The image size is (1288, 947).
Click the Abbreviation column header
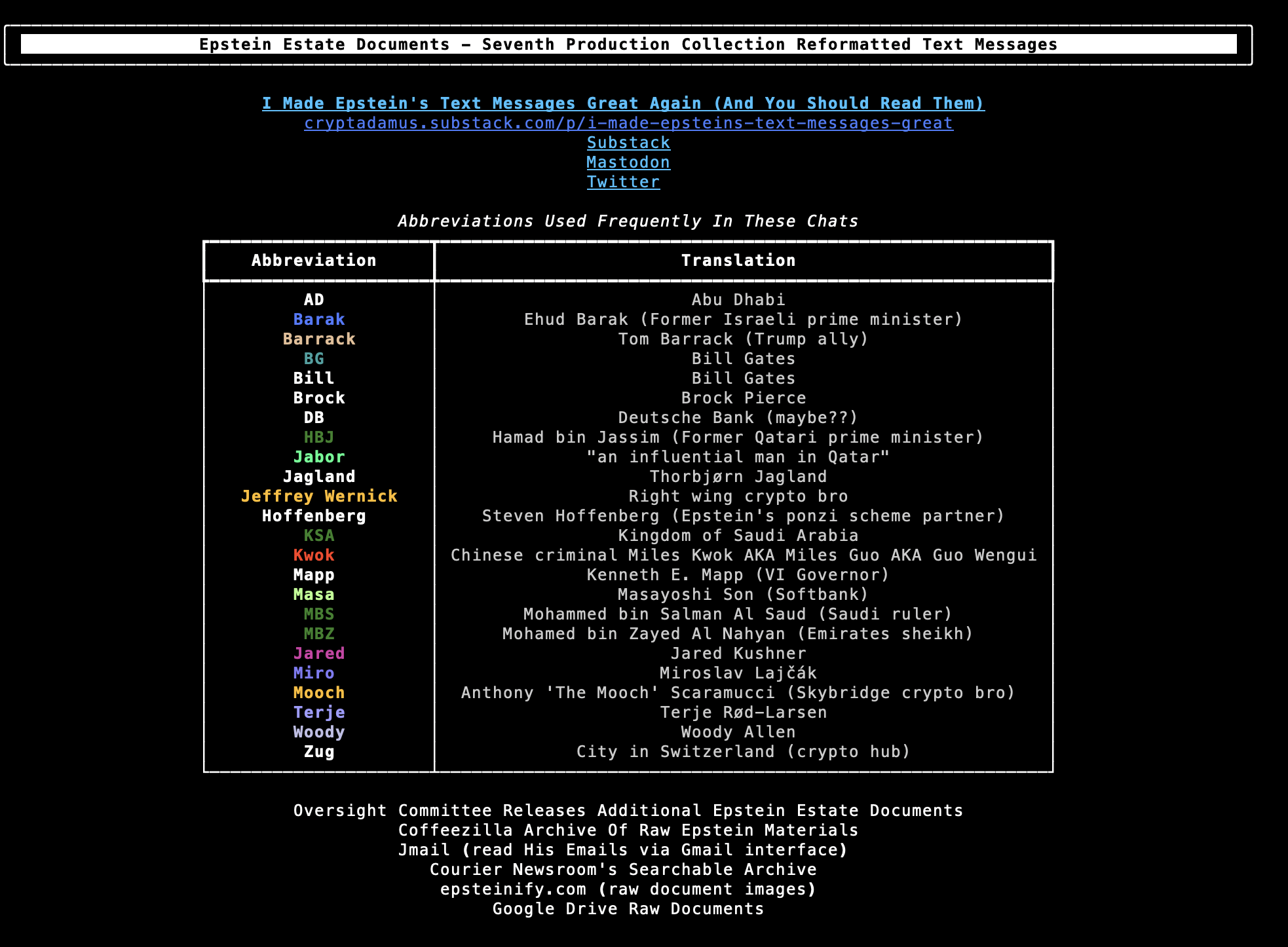click(314, 261)
